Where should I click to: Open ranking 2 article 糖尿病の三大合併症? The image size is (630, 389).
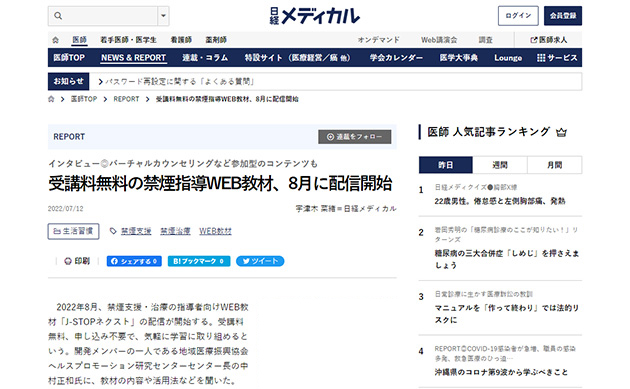click(507, 259)
